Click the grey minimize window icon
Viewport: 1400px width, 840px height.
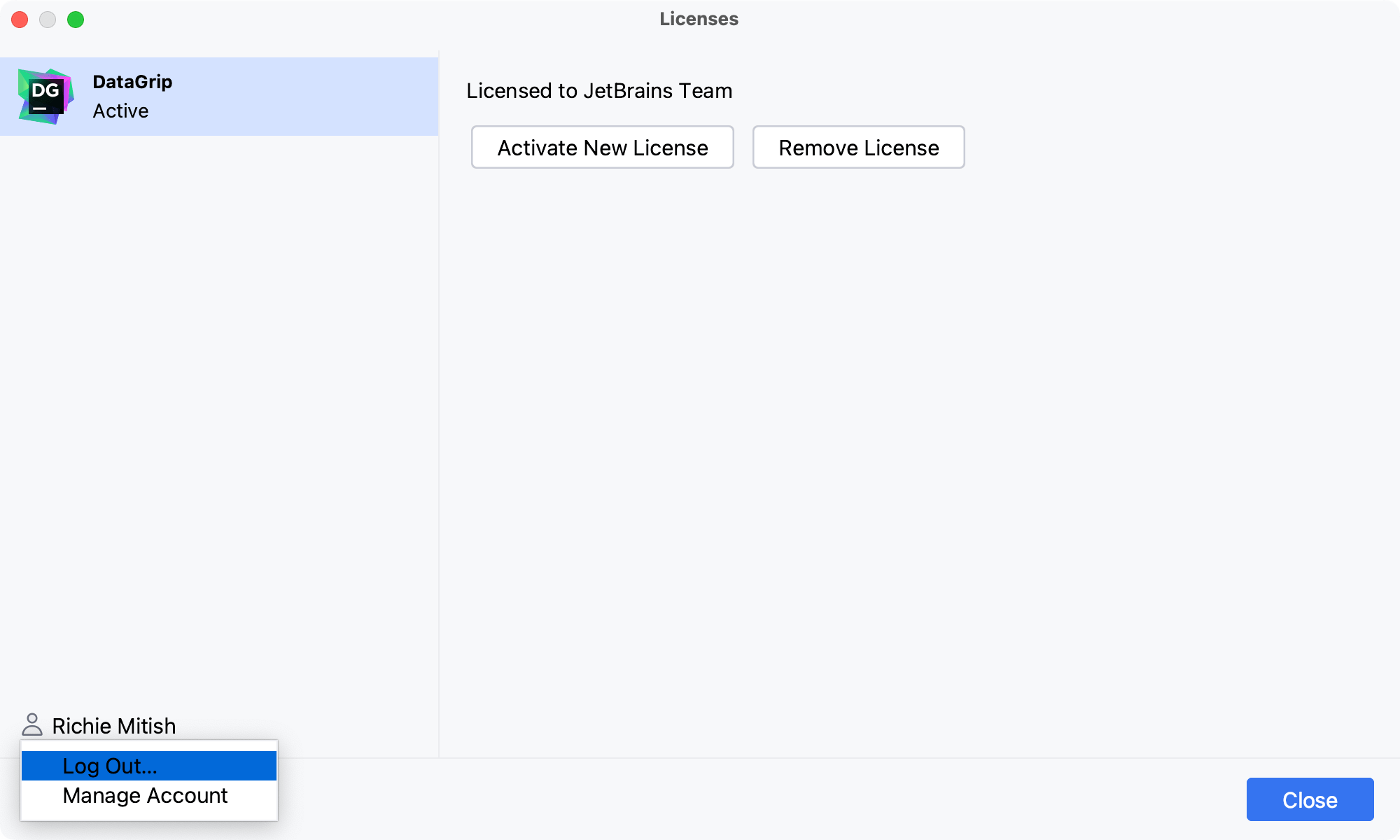48,20
